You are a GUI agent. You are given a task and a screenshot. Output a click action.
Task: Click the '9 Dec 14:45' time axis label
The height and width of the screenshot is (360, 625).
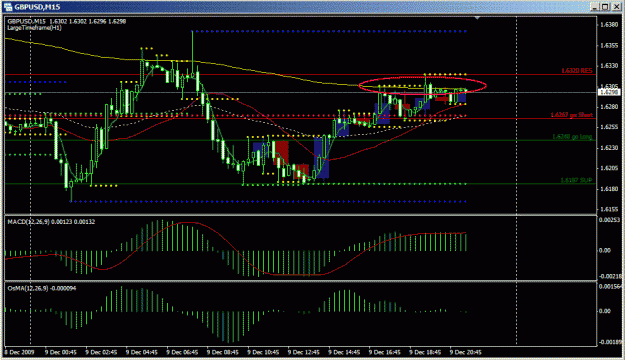pos(344,352)
